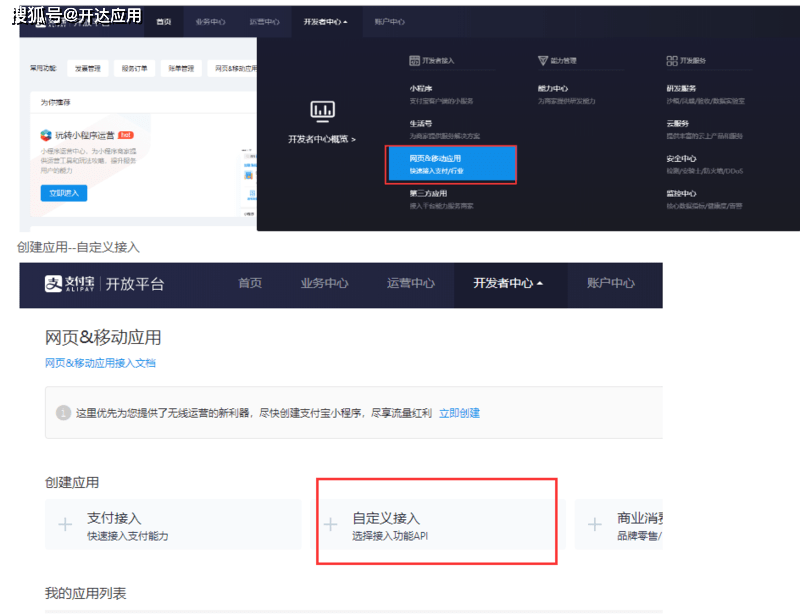Open the 运营中心 tab above the dark mega menu
Screen dimensions: 800x615
264,22
